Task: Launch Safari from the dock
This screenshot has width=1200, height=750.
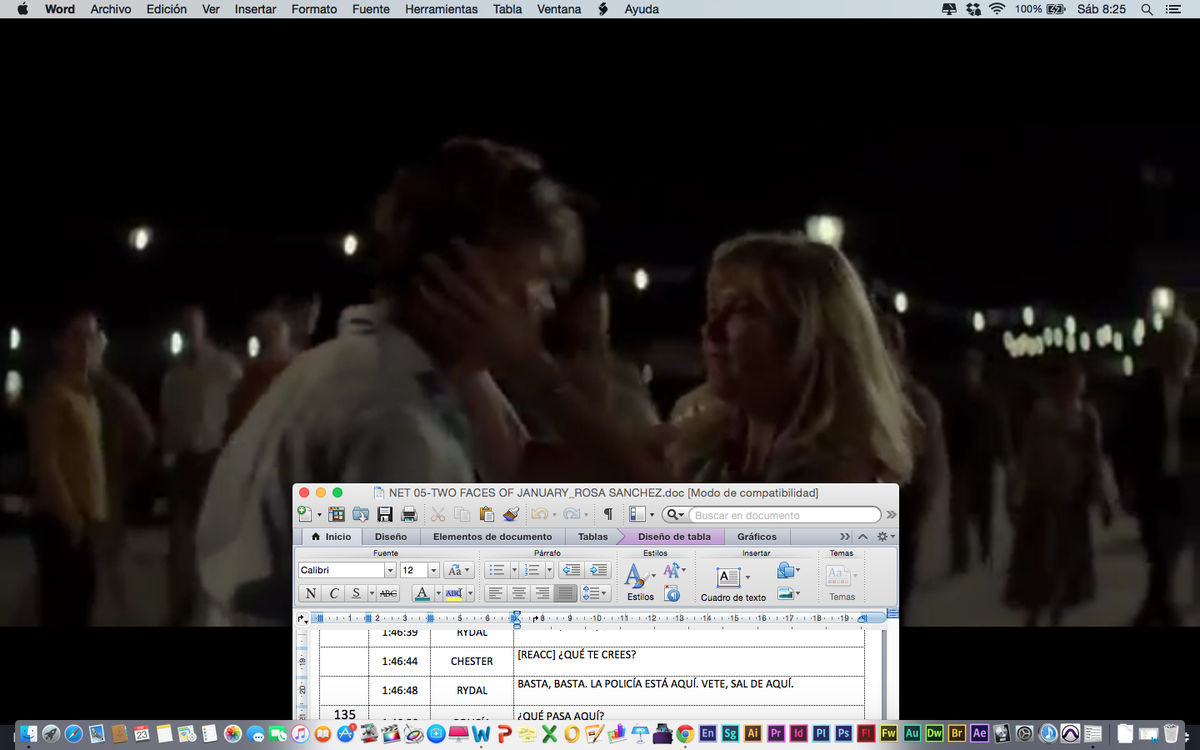Action: click(x=73, y=733)
